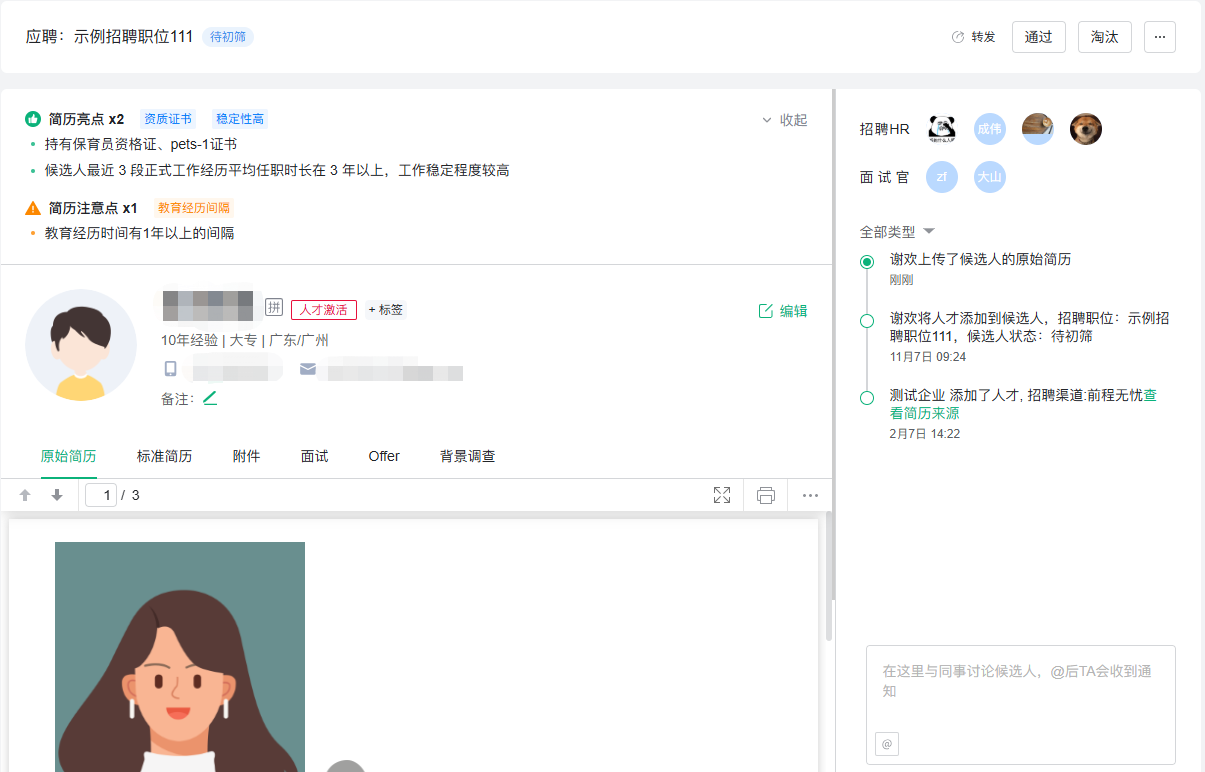Click the 淘汰 button
The height and width of the screenshot is (772, 1205).
(1104, 37)
